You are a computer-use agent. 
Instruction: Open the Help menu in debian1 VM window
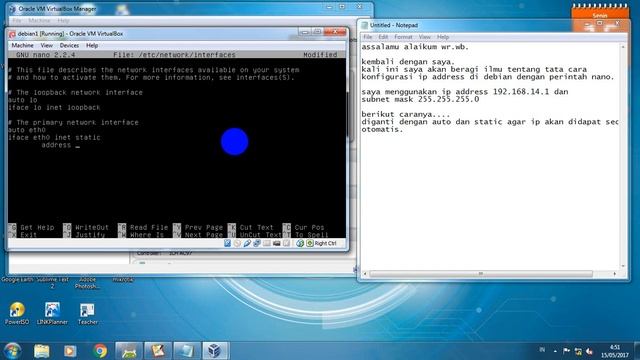(92, 45)
